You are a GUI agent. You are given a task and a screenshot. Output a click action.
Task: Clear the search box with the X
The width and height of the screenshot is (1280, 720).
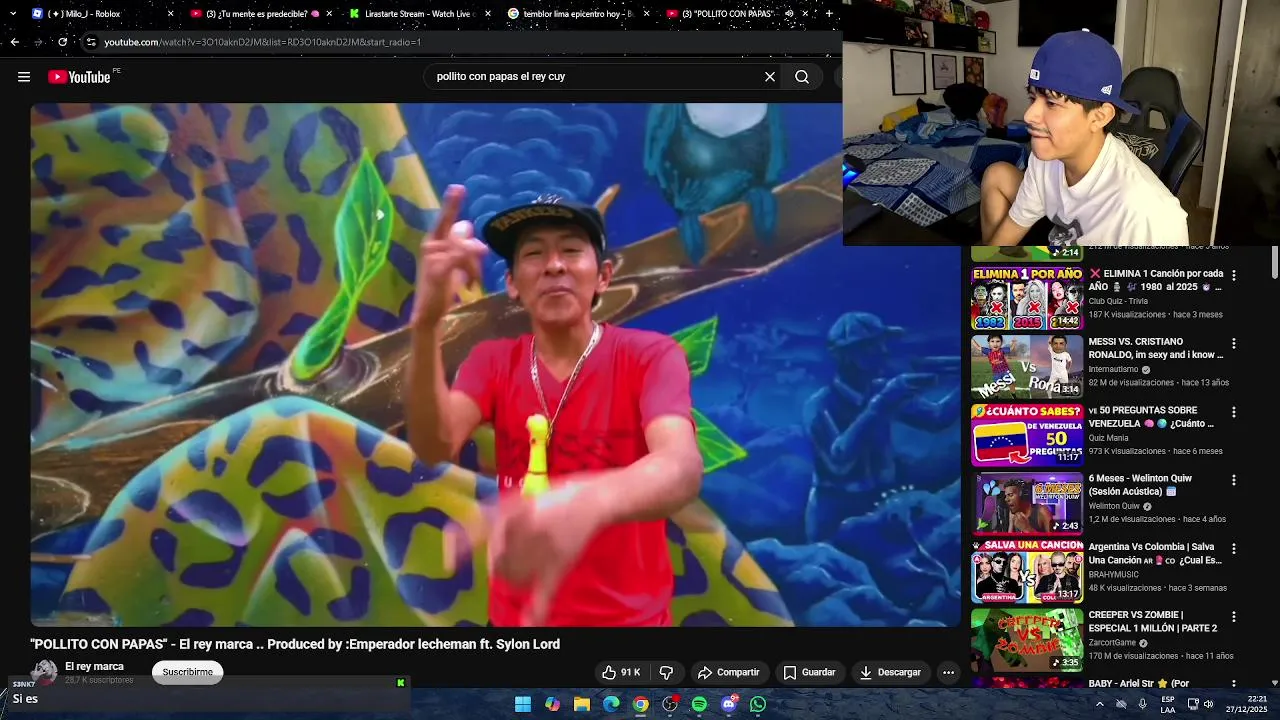[x=770, y=77]
